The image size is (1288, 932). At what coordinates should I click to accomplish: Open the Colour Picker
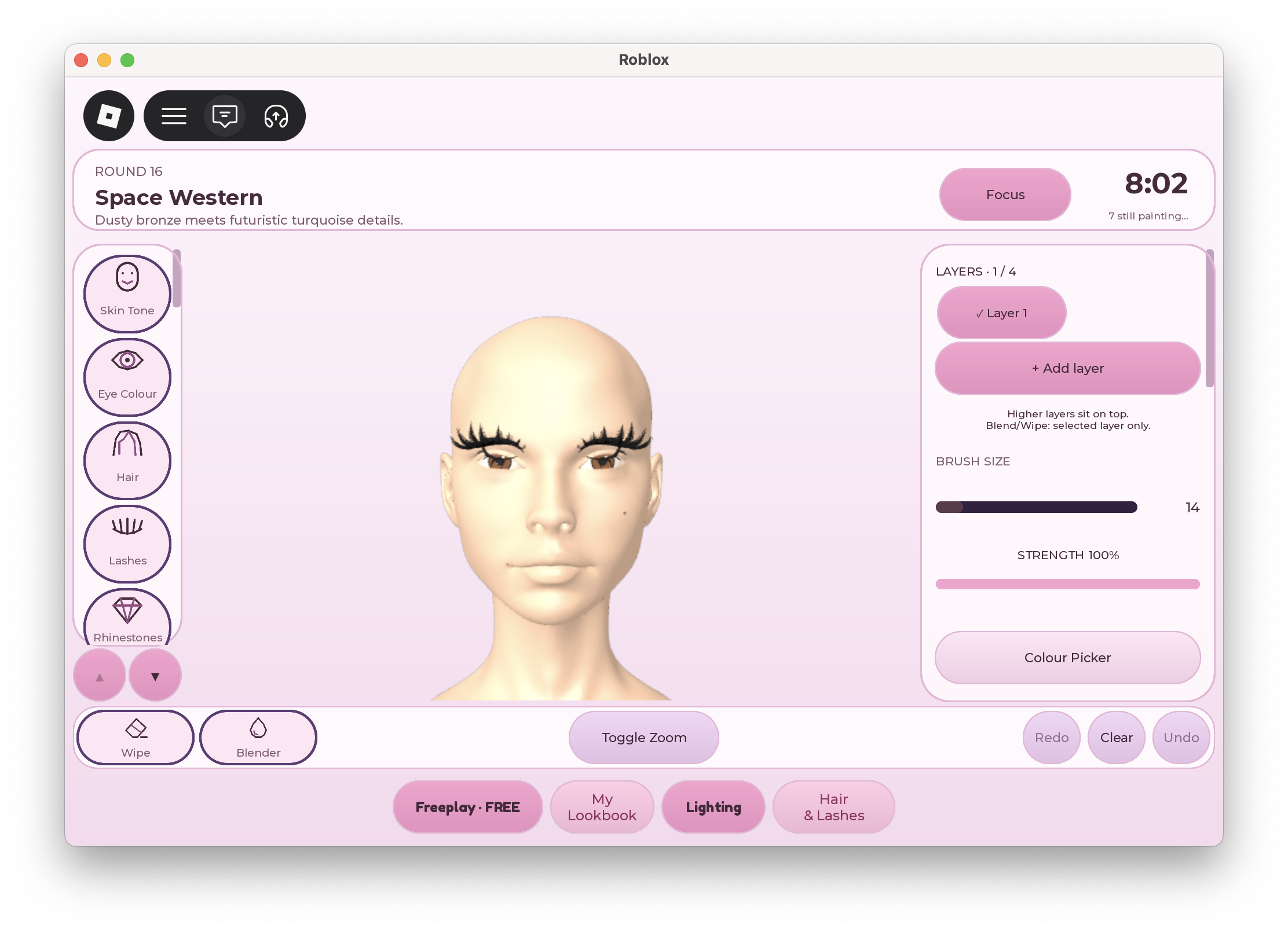pos(1068,658)
